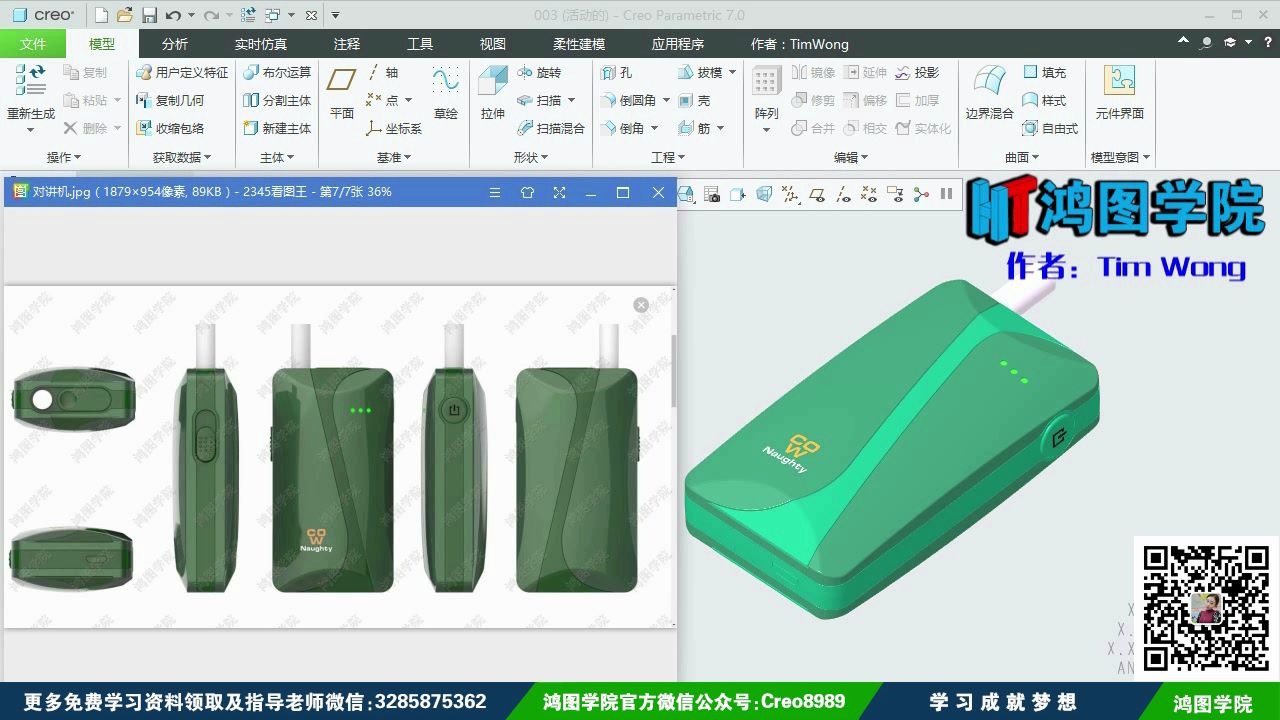Screen dimensions: 1280x720
Task: Switch to the 工具 (Tools) tab
Action: (x=420, y=44)
